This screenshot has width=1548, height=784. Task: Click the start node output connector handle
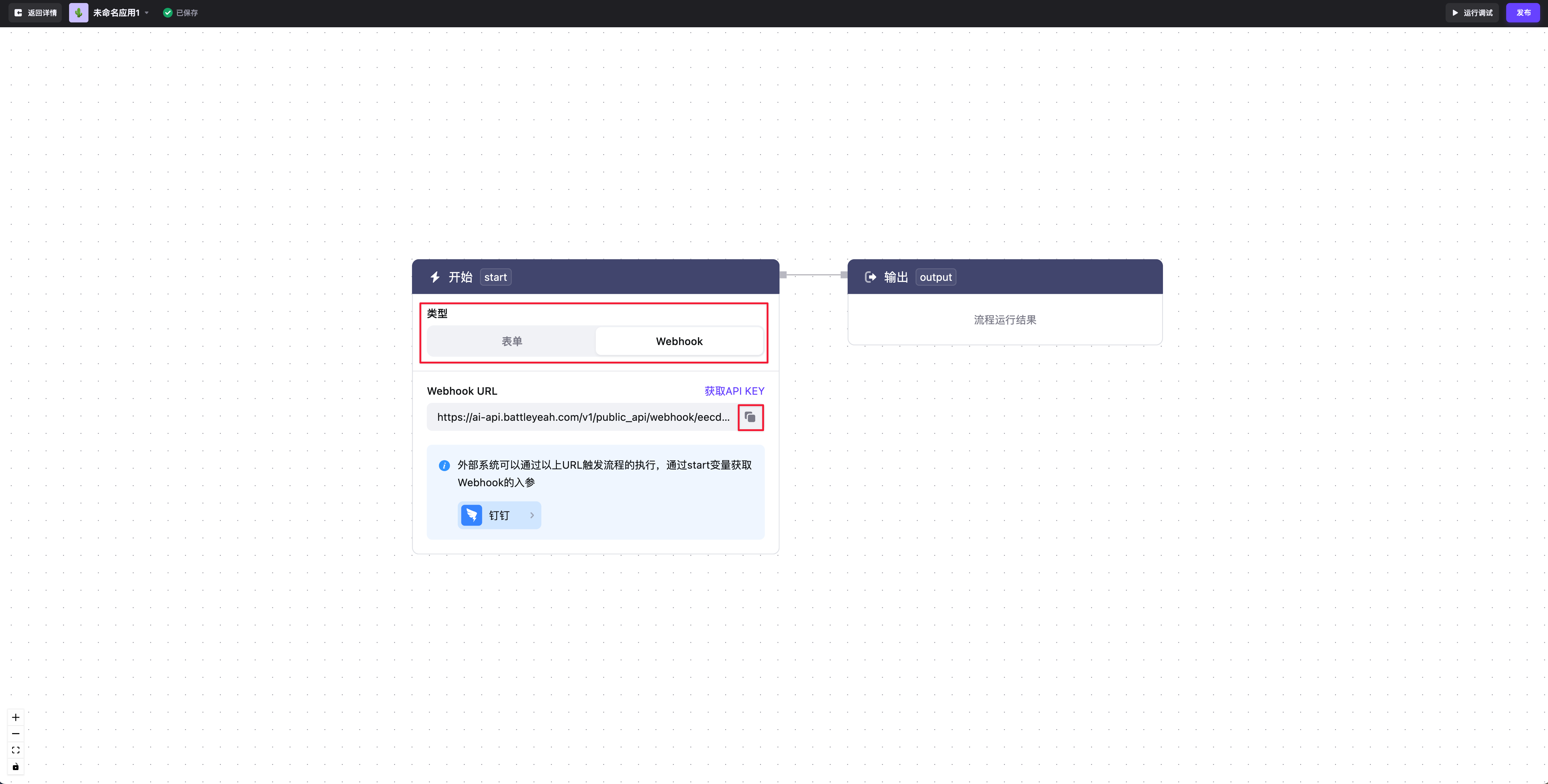point(783,275)
